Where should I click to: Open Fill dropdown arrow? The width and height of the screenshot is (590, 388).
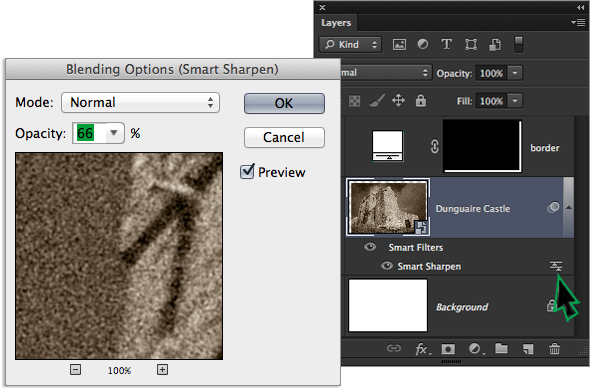[x=515, y=101]
